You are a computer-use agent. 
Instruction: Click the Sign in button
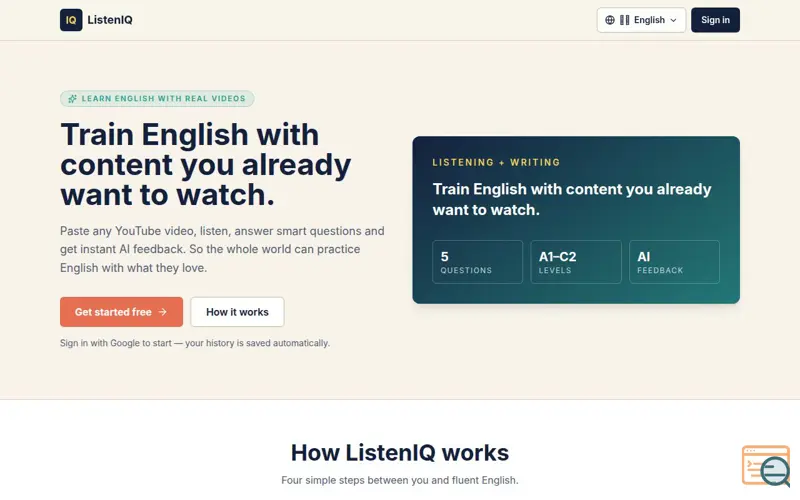[x=715, y=20]
